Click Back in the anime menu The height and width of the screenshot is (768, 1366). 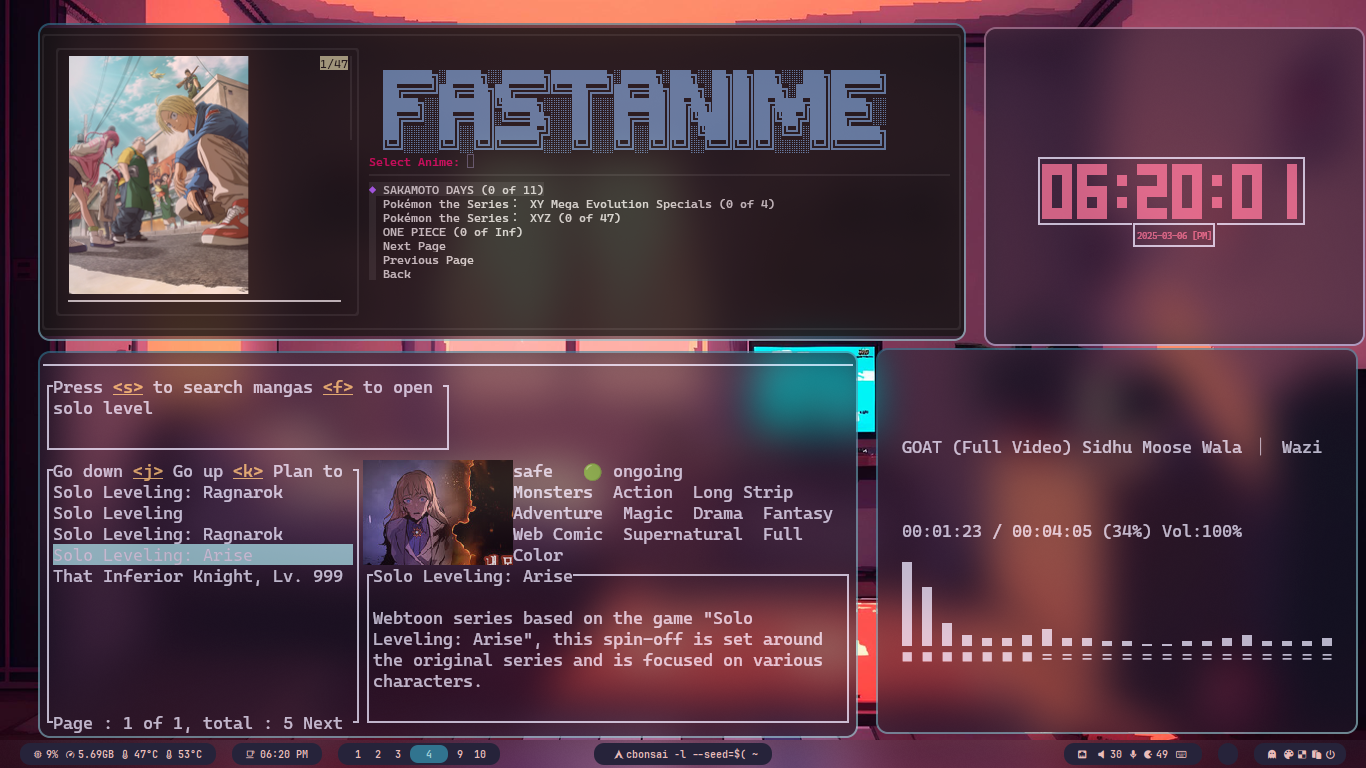point(397,274)
